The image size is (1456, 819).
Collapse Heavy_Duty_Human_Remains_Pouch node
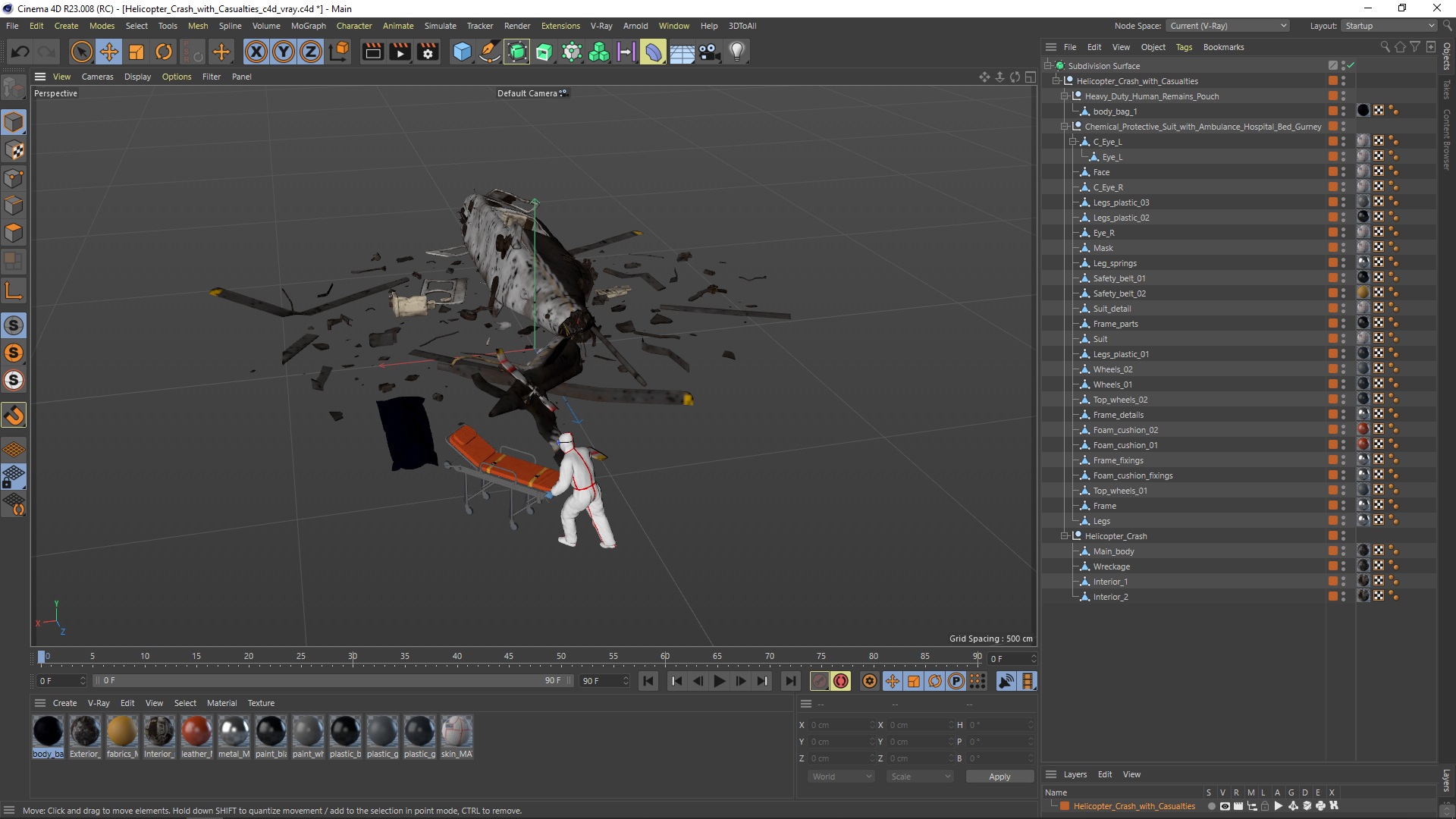[x=1065, y=96]
